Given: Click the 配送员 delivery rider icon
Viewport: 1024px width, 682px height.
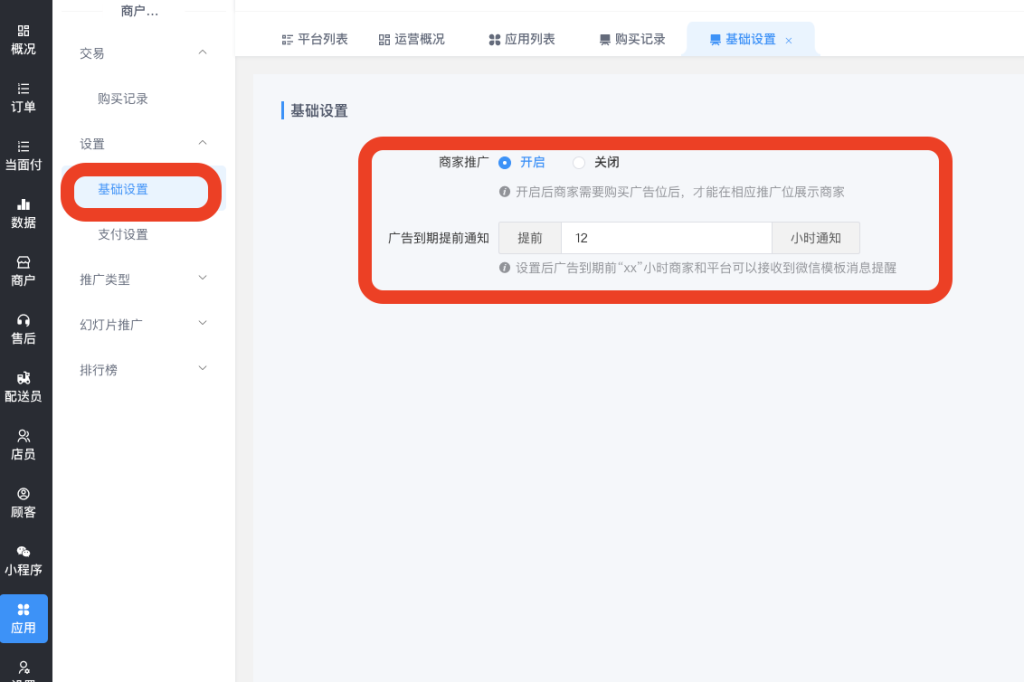Looking at the screenshot, I should [x=23, y=378].
